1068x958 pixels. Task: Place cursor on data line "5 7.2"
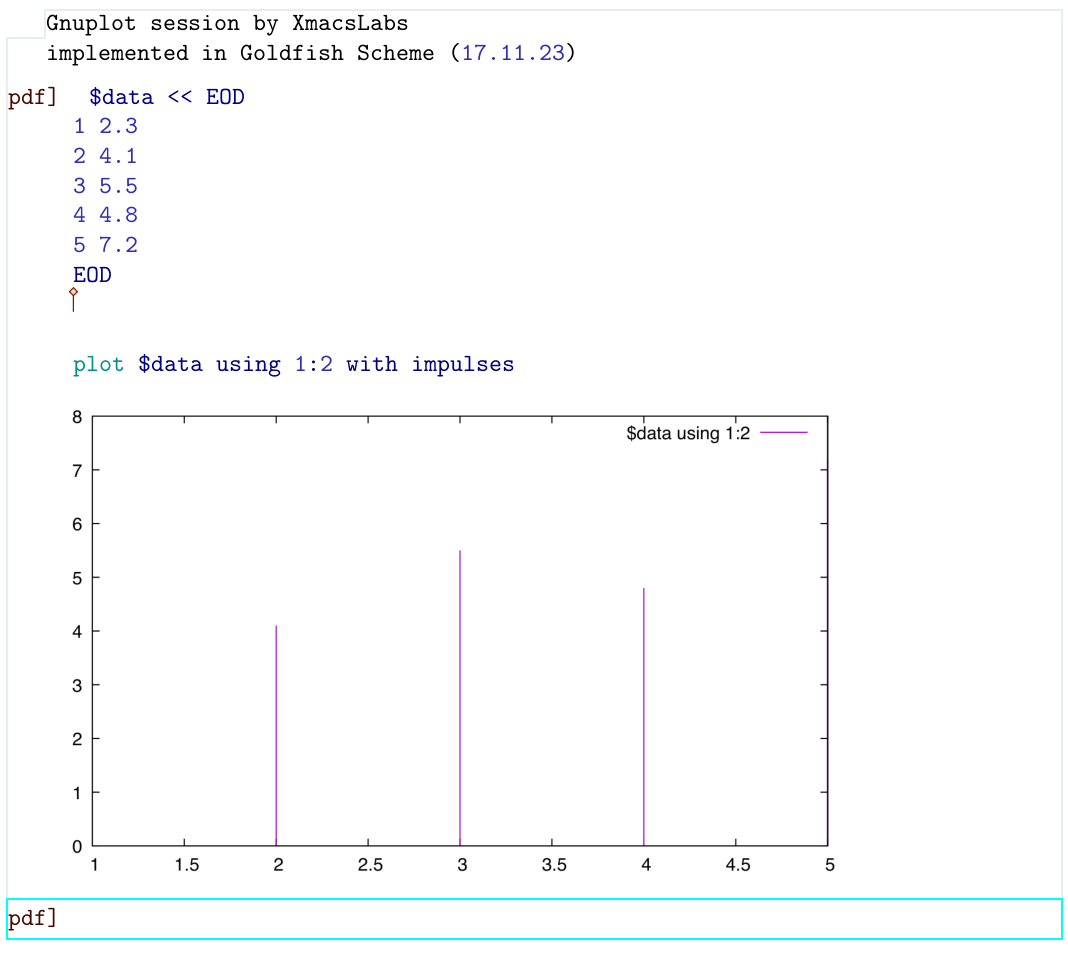click(105, 245)
